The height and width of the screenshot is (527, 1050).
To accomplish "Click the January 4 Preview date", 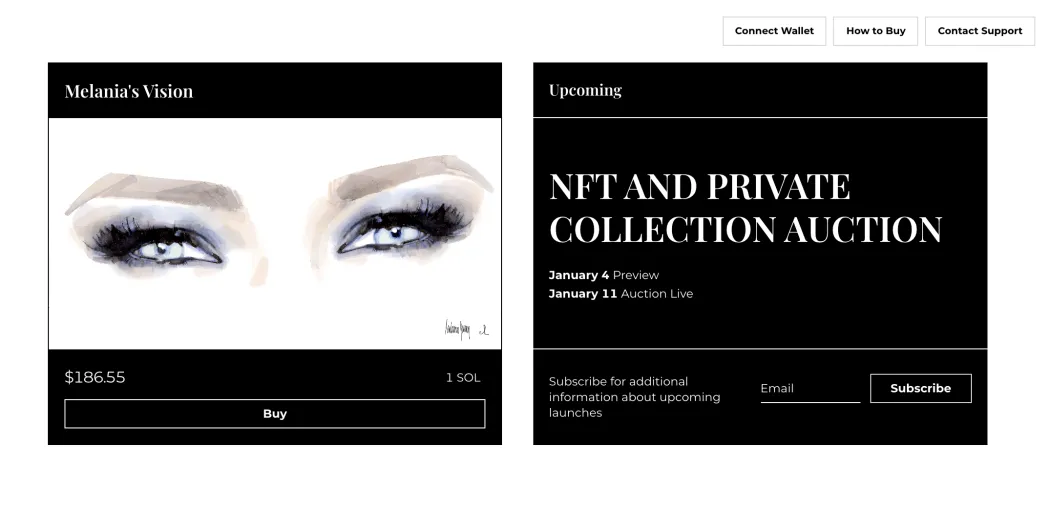I will point(604,275).
